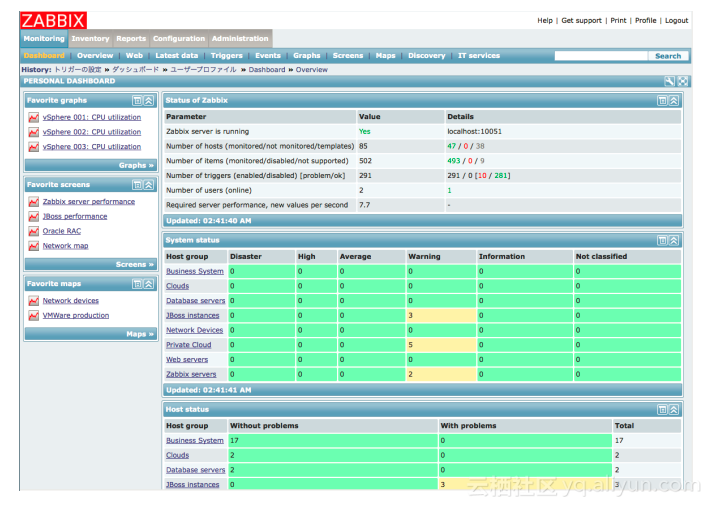Switch to the Reports tab
This screenshot has width=712, height=508.
[131, 39]
